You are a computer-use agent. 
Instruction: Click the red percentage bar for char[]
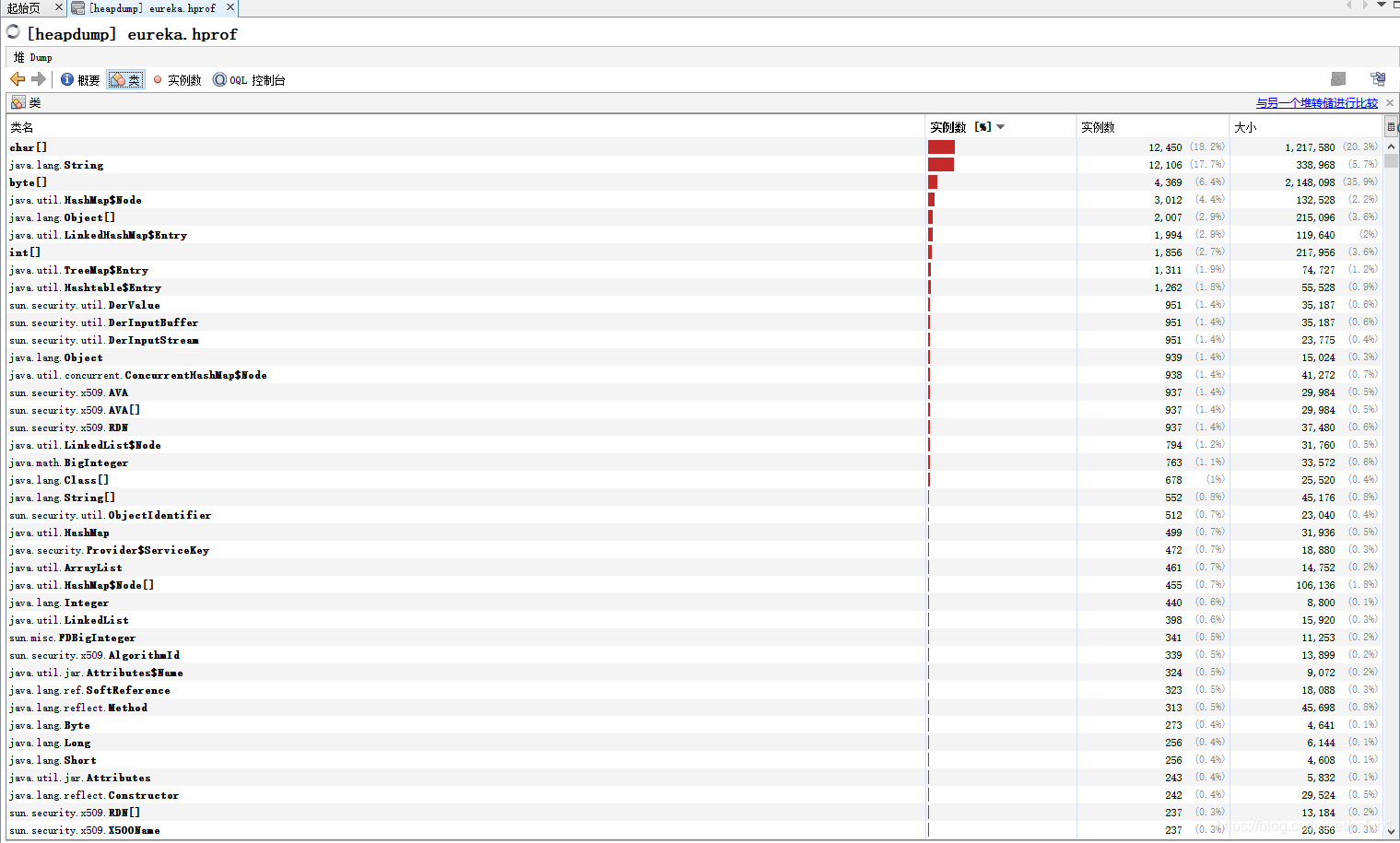(x=941, y=147)
